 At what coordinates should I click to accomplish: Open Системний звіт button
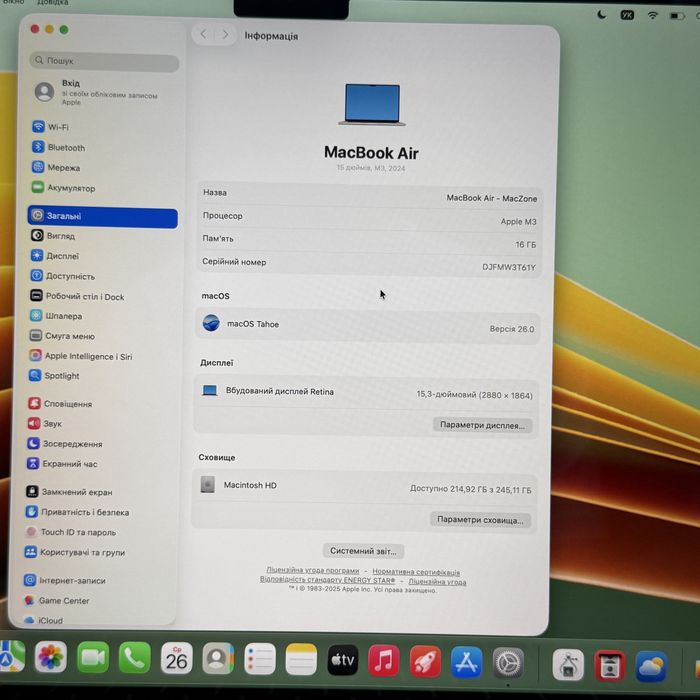click(363, 551)
